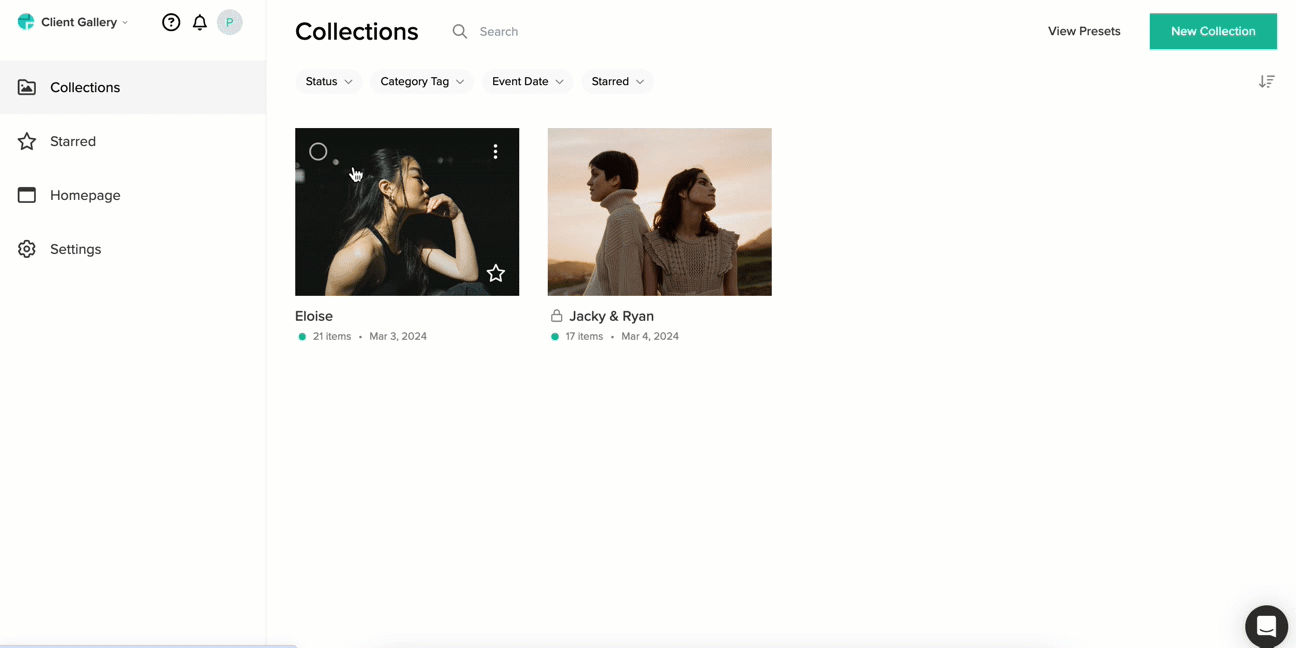Open the Category Tag filter dropdown
1296x648 pixels.
(422, 81)
